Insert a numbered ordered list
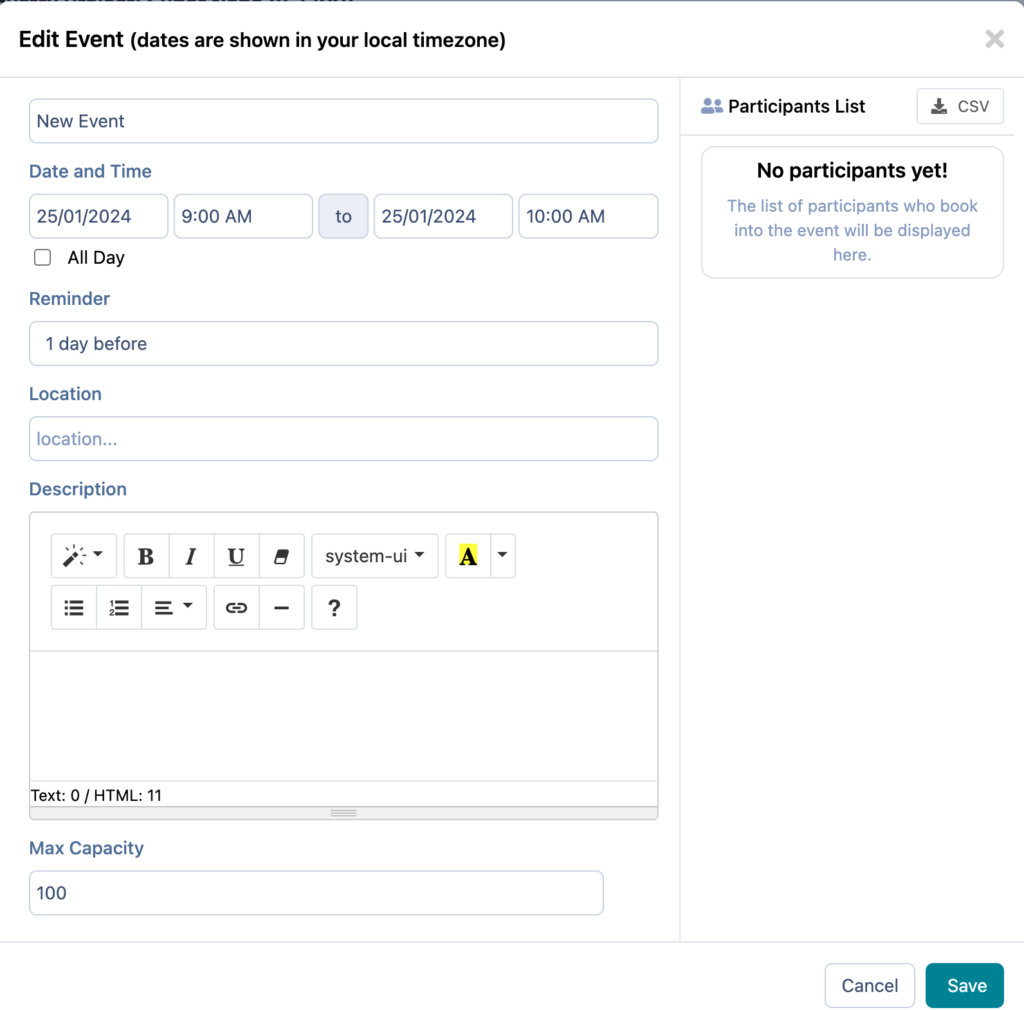The height and width of the screenshot is (1010, 1024). coord(119,607)
